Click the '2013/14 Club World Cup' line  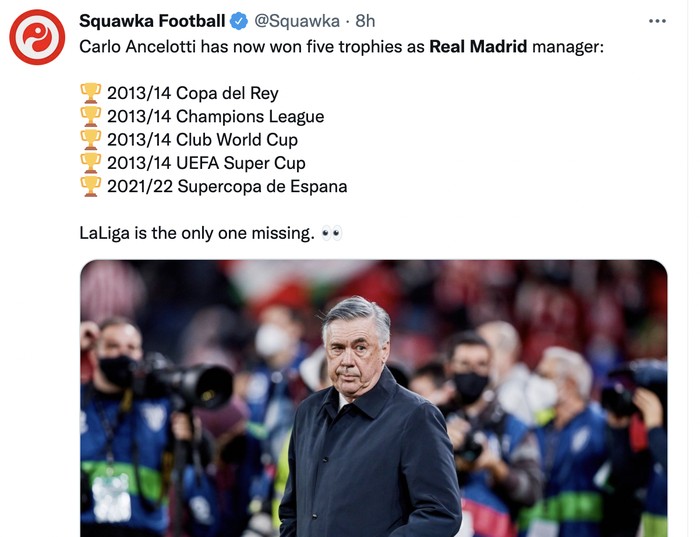coord(202,139)
